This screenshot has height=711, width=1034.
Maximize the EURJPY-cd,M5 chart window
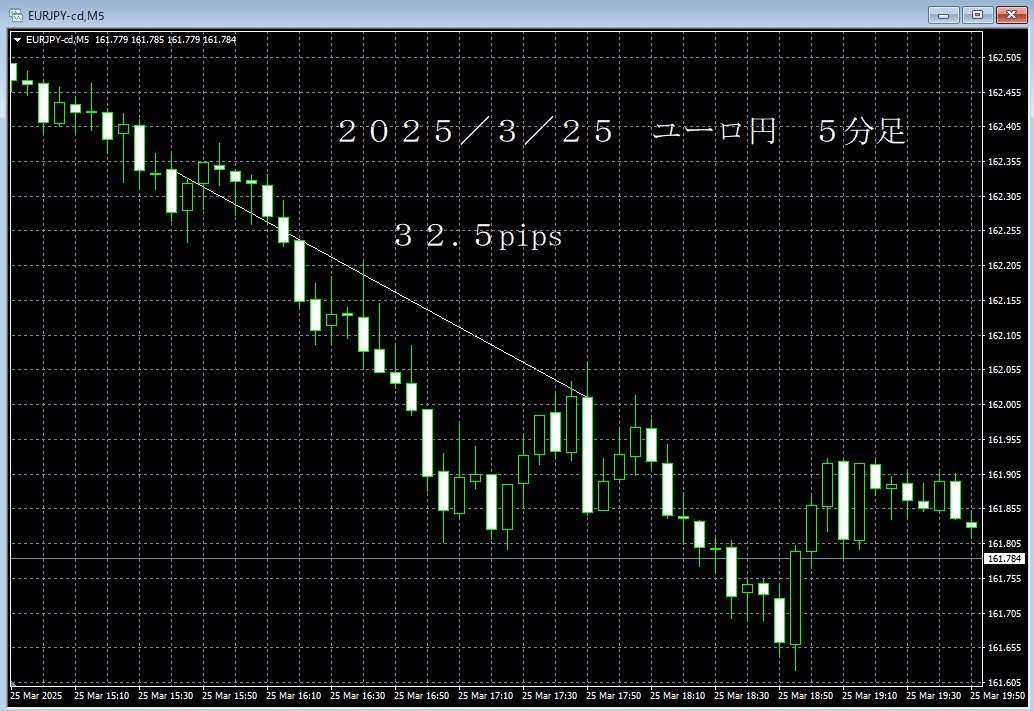977,15
